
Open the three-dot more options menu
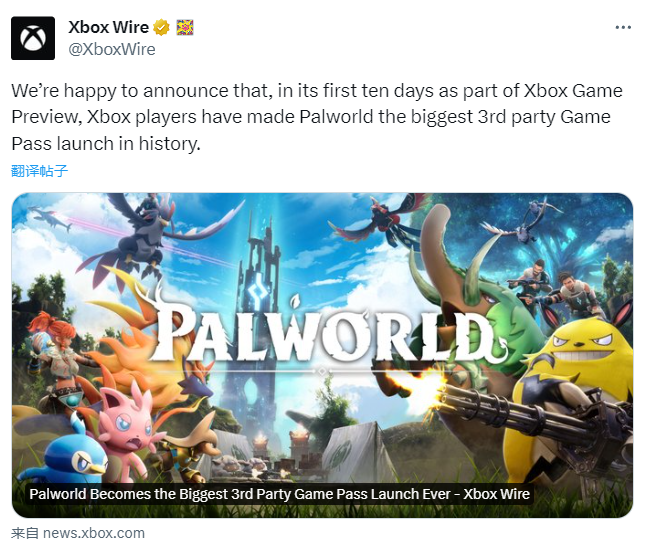pos(623,27)
